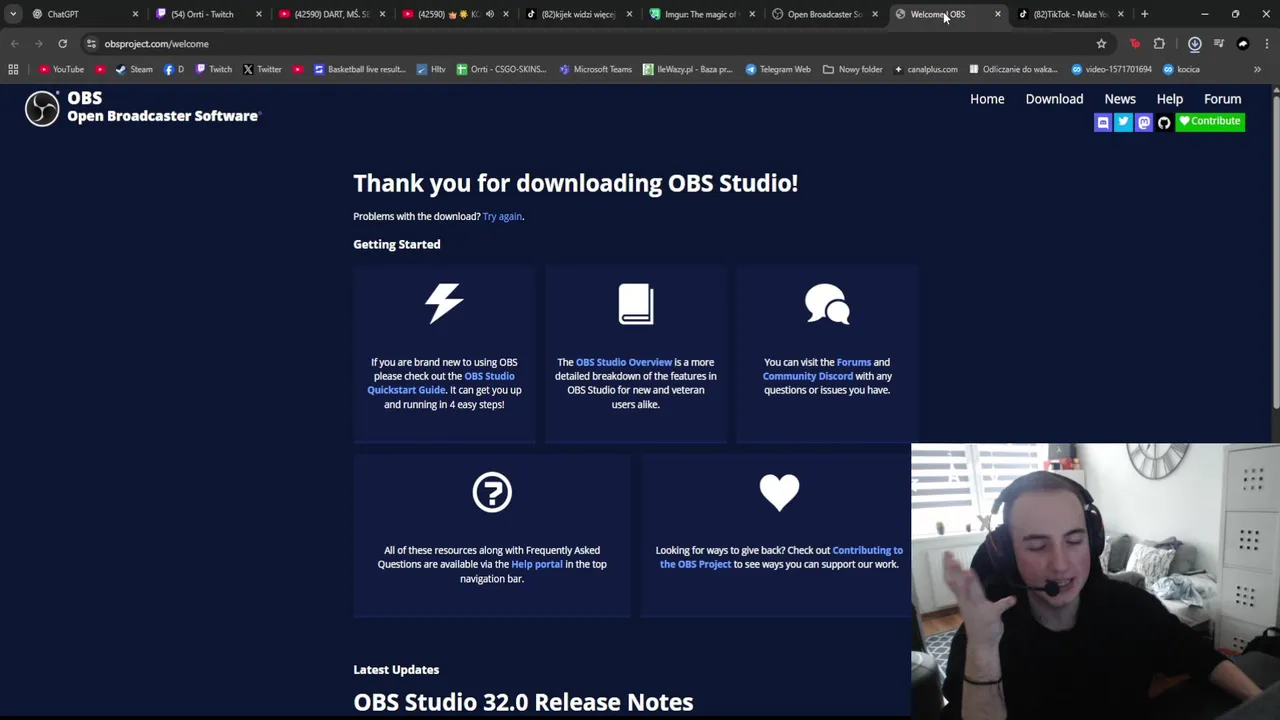Open the Discord social icon
Screen dimensions: 1280x720
click(1103, 122)
